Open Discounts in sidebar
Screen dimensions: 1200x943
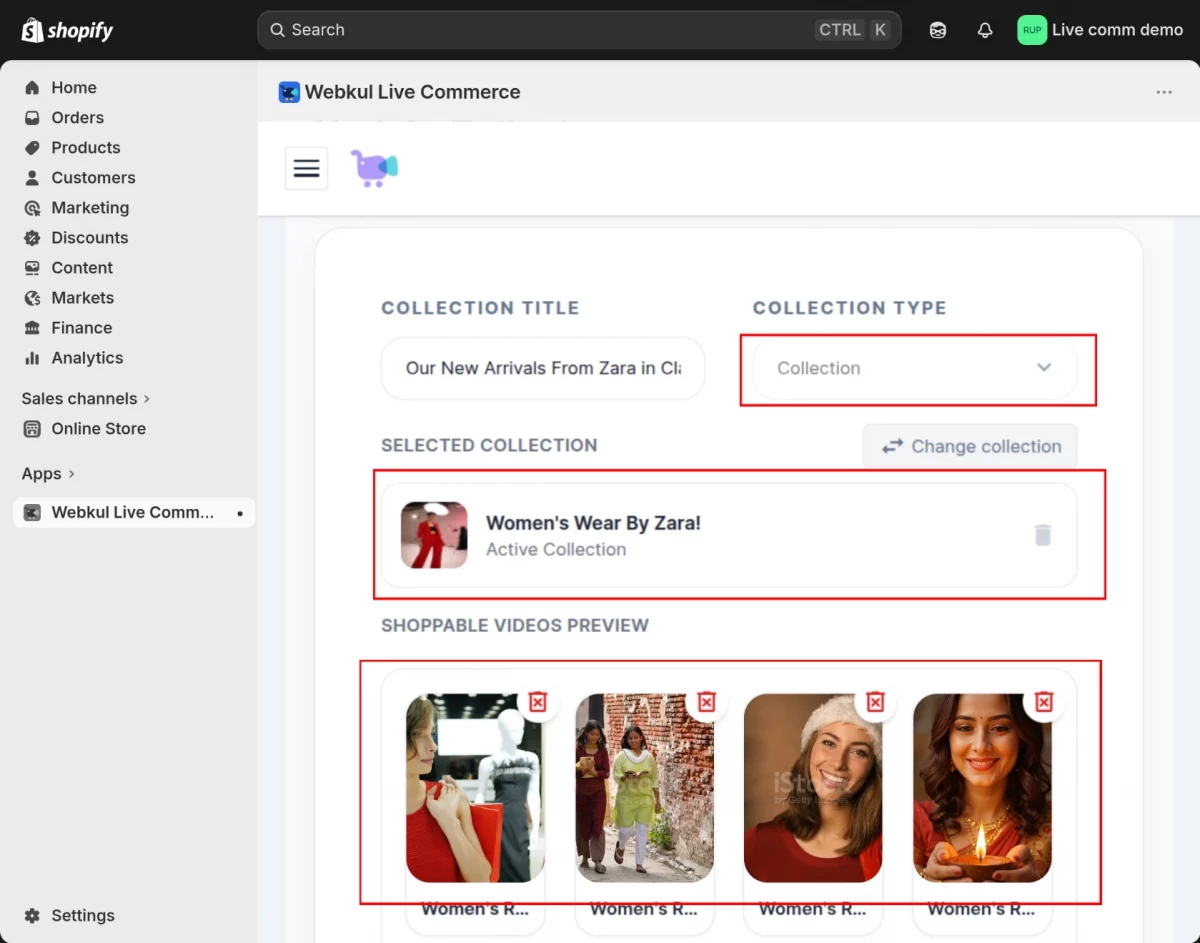[x=89, y=237]
